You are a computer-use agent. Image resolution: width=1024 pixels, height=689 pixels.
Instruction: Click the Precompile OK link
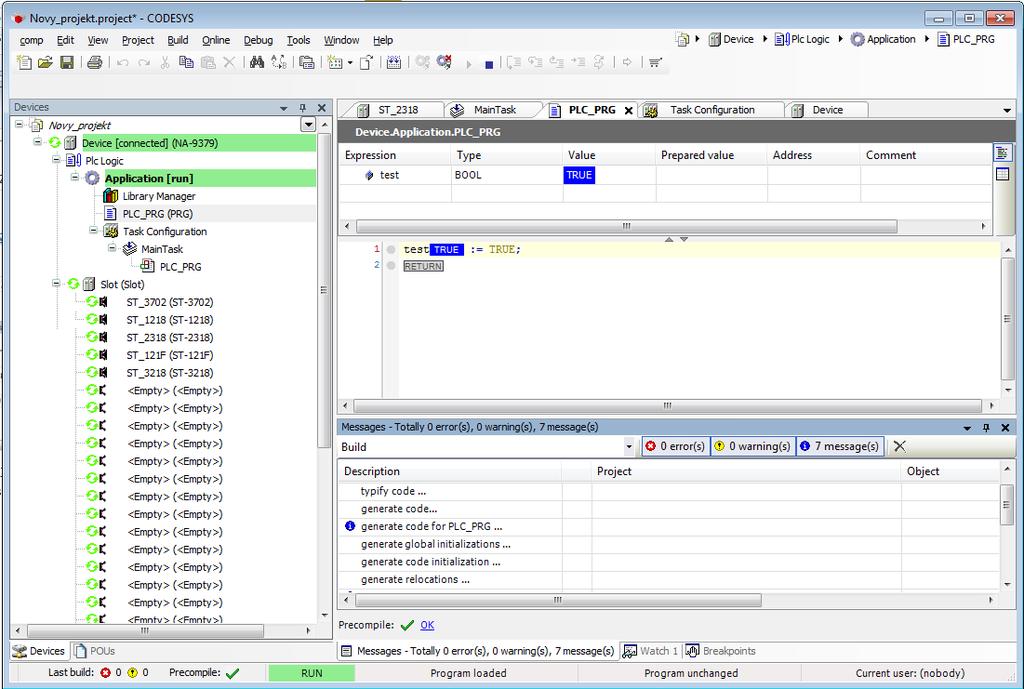(x=427, y=625)
